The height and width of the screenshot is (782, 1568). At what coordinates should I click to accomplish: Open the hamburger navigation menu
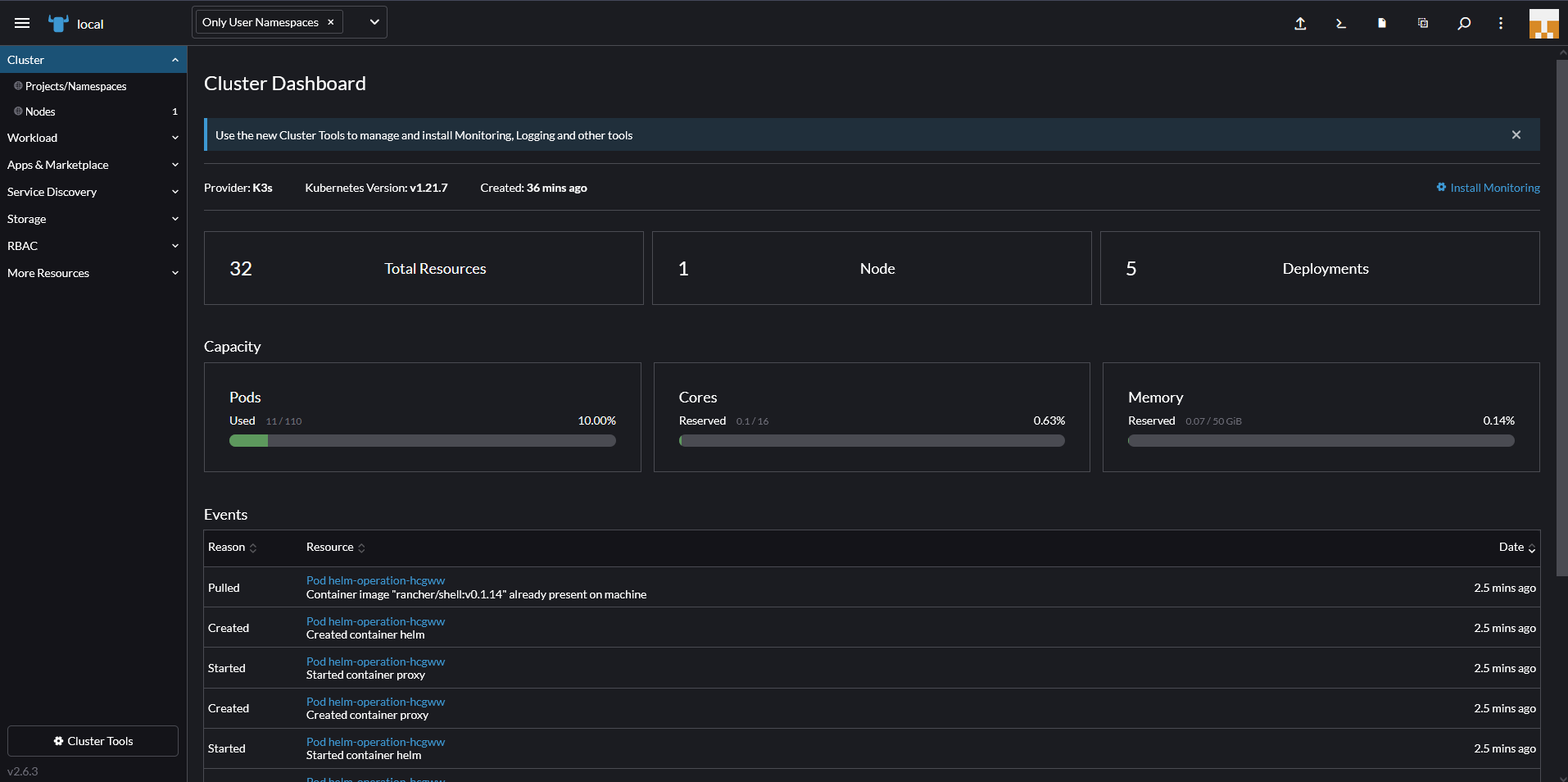point(22,23)
